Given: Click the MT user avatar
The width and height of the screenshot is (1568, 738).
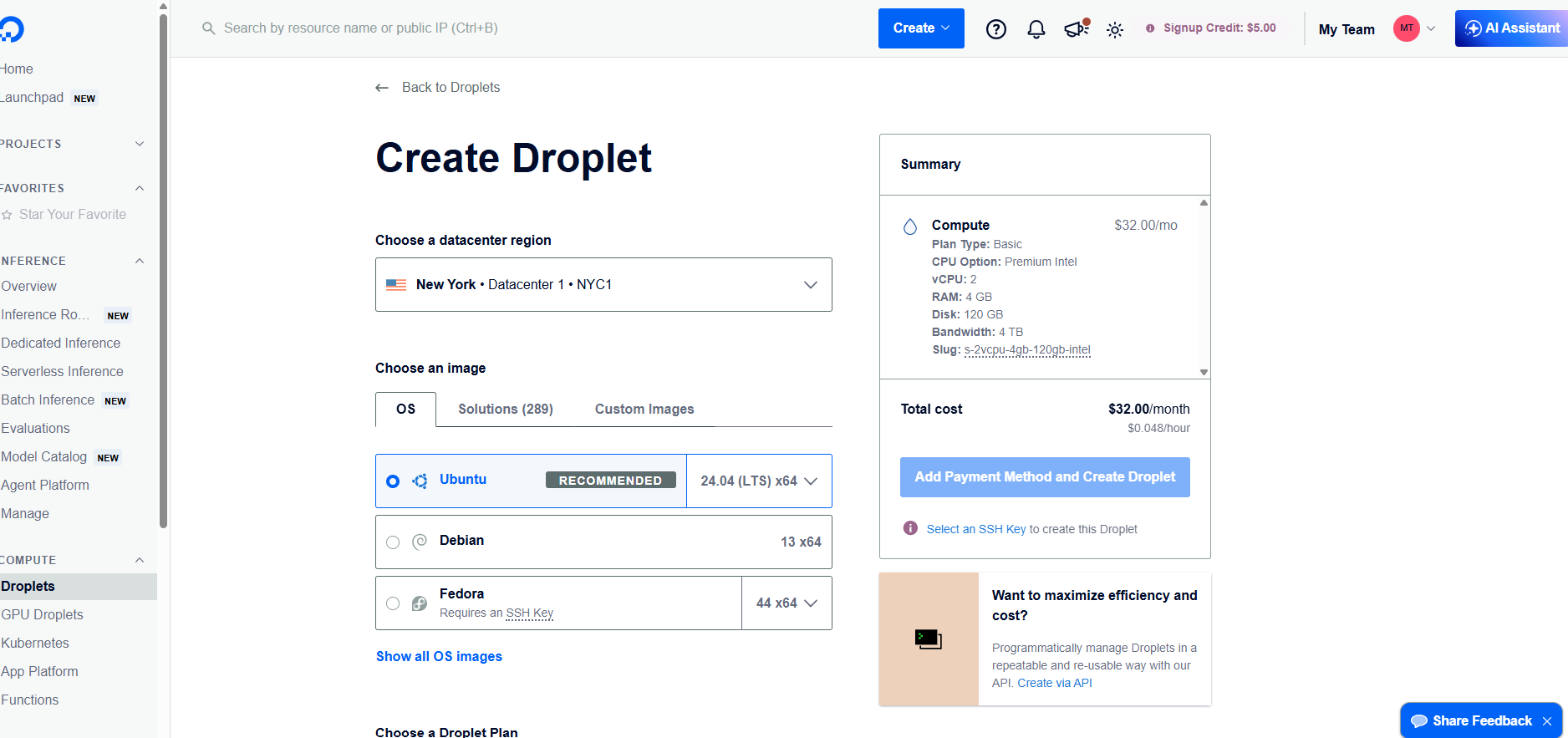Looking at the screenshot, I should coord(1407,28).
